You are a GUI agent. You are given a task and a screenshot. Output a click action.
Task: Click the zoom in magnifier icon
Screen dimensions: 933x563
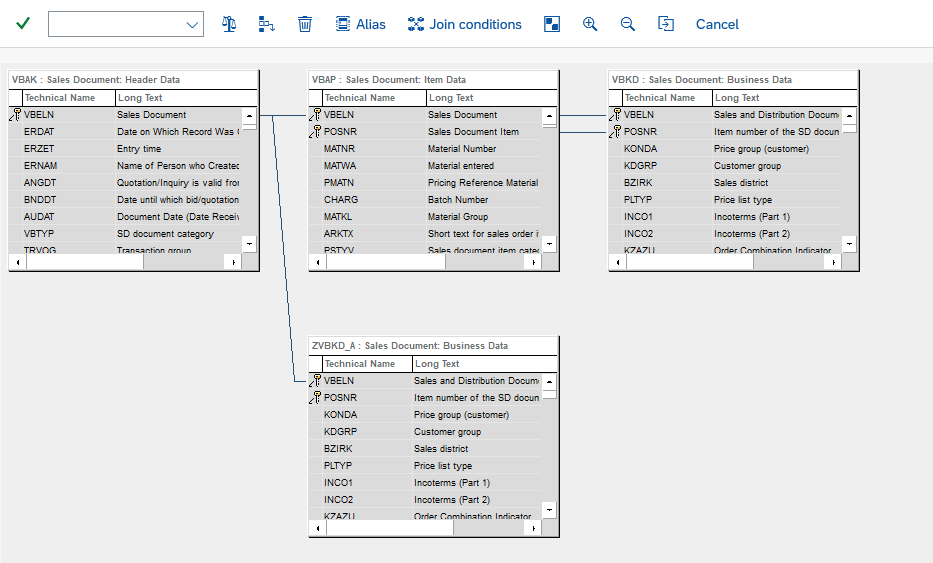pos(590,24)
